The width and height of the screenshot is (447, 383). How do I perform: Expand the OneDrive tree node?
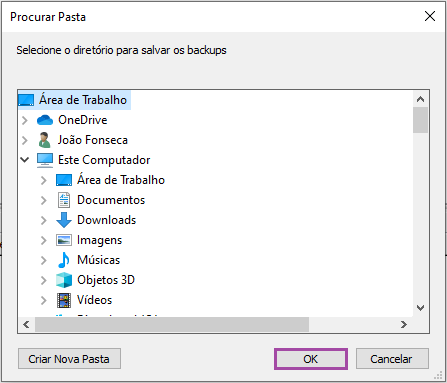coord(24,120)
